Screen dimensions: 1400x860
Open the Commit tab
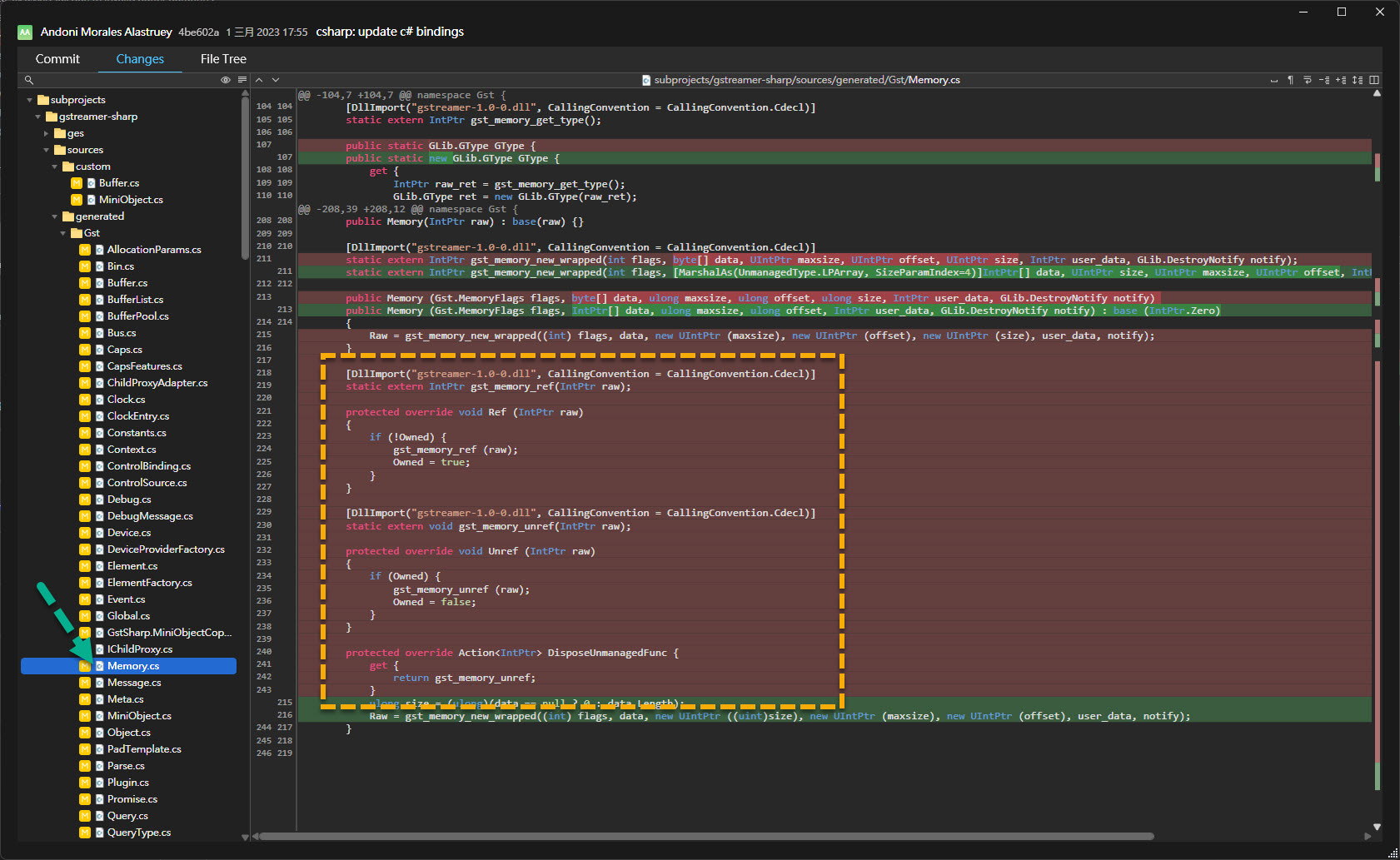click(57, 59)
